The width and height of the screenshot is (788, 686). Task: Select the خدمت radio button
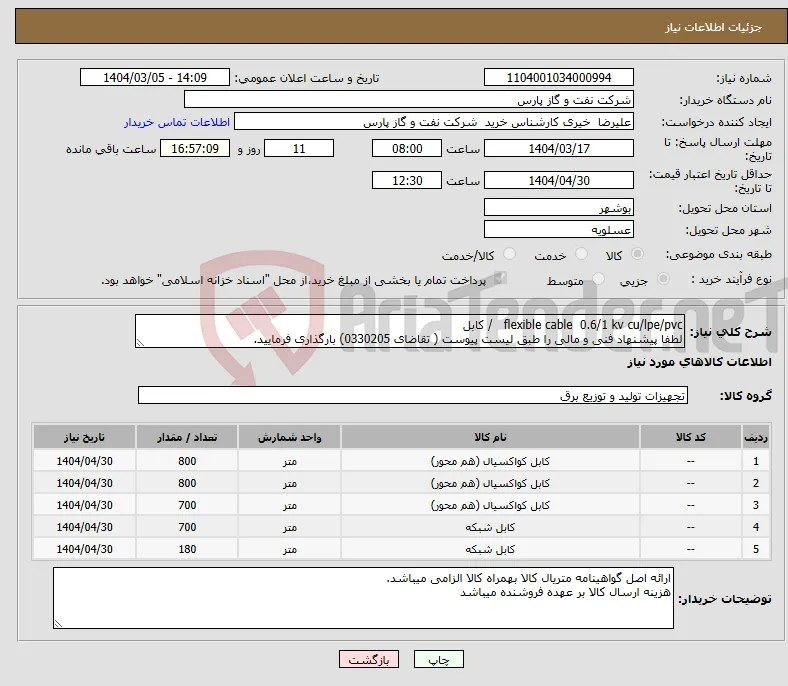click(581, 254)
